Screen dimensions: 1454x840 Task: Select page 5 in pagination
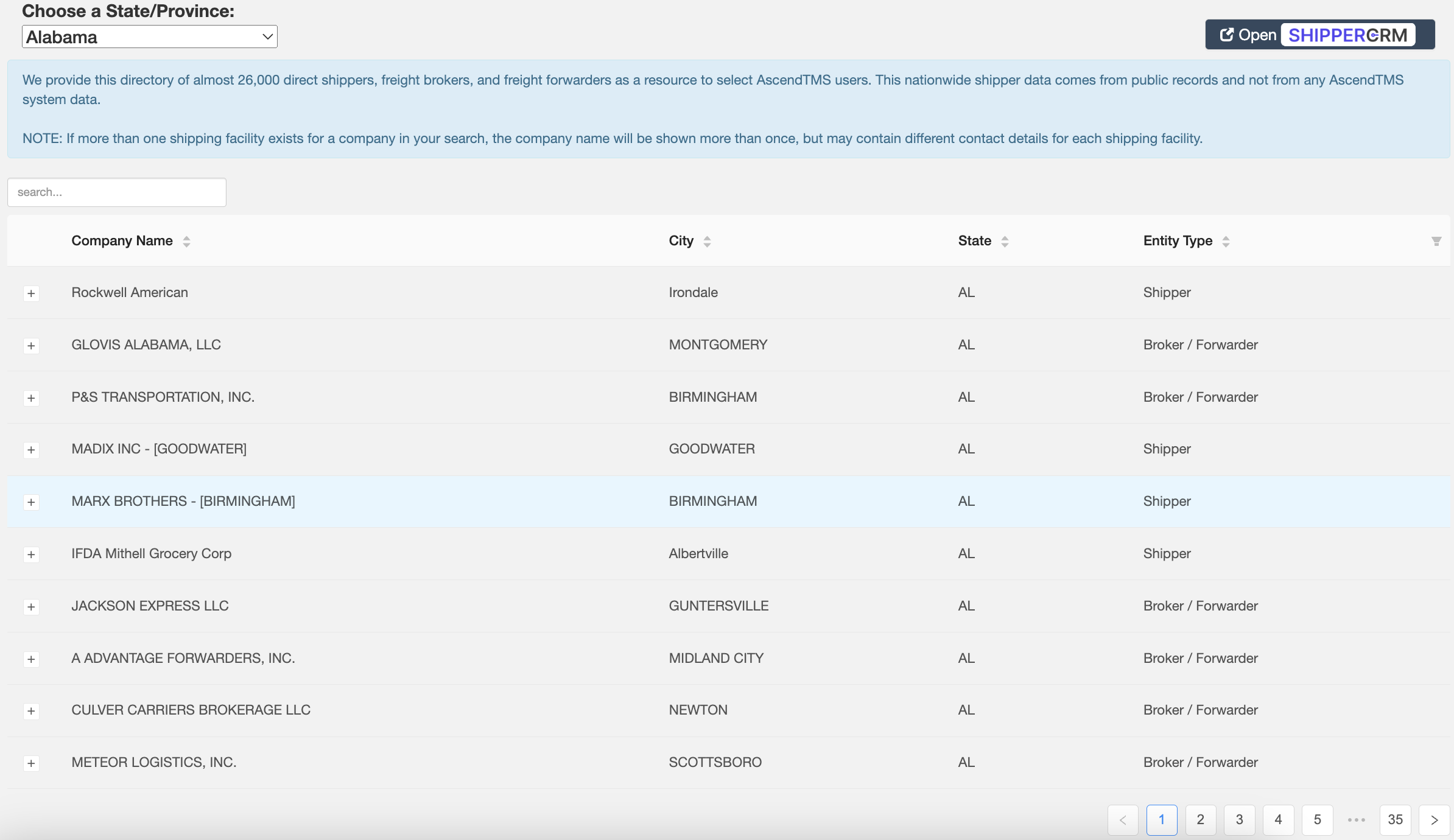click(x=1318, y=820)
